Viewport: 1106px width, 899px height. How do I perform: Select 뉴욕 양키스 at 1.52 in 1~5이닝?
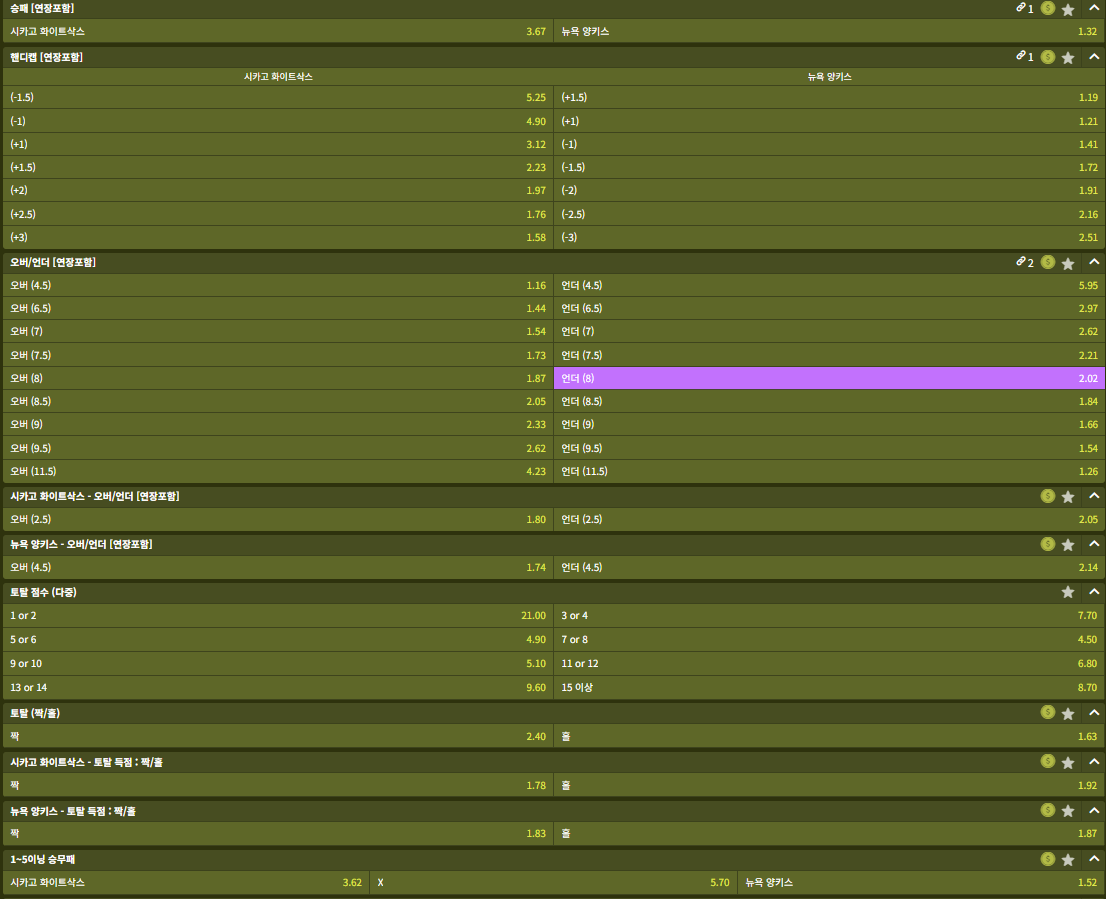click(x=921, y=882)
